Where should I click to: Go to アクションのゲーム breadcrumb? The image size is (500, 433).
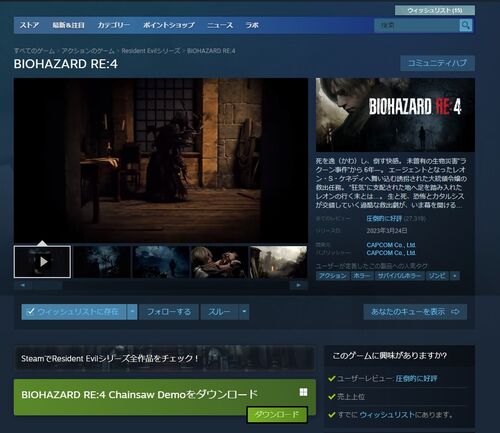click(88, 51)
